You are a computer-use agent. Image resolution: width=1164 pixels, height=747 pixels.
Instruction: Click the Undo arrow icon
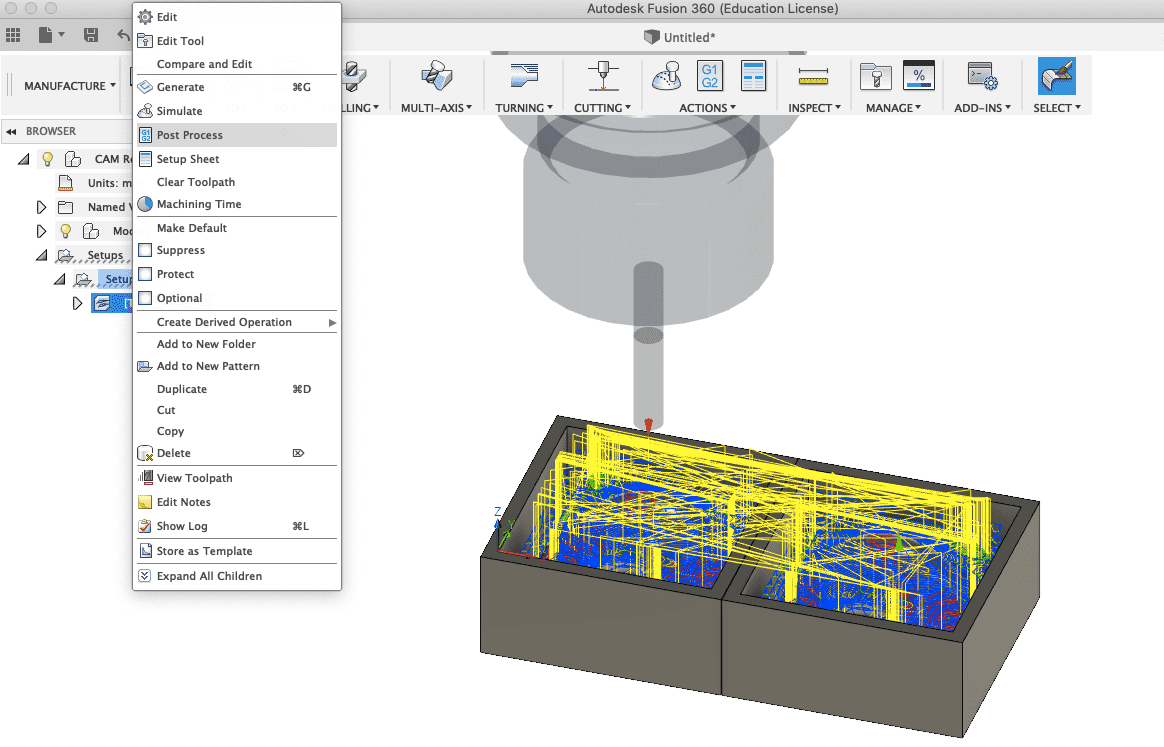coord(124,35)
